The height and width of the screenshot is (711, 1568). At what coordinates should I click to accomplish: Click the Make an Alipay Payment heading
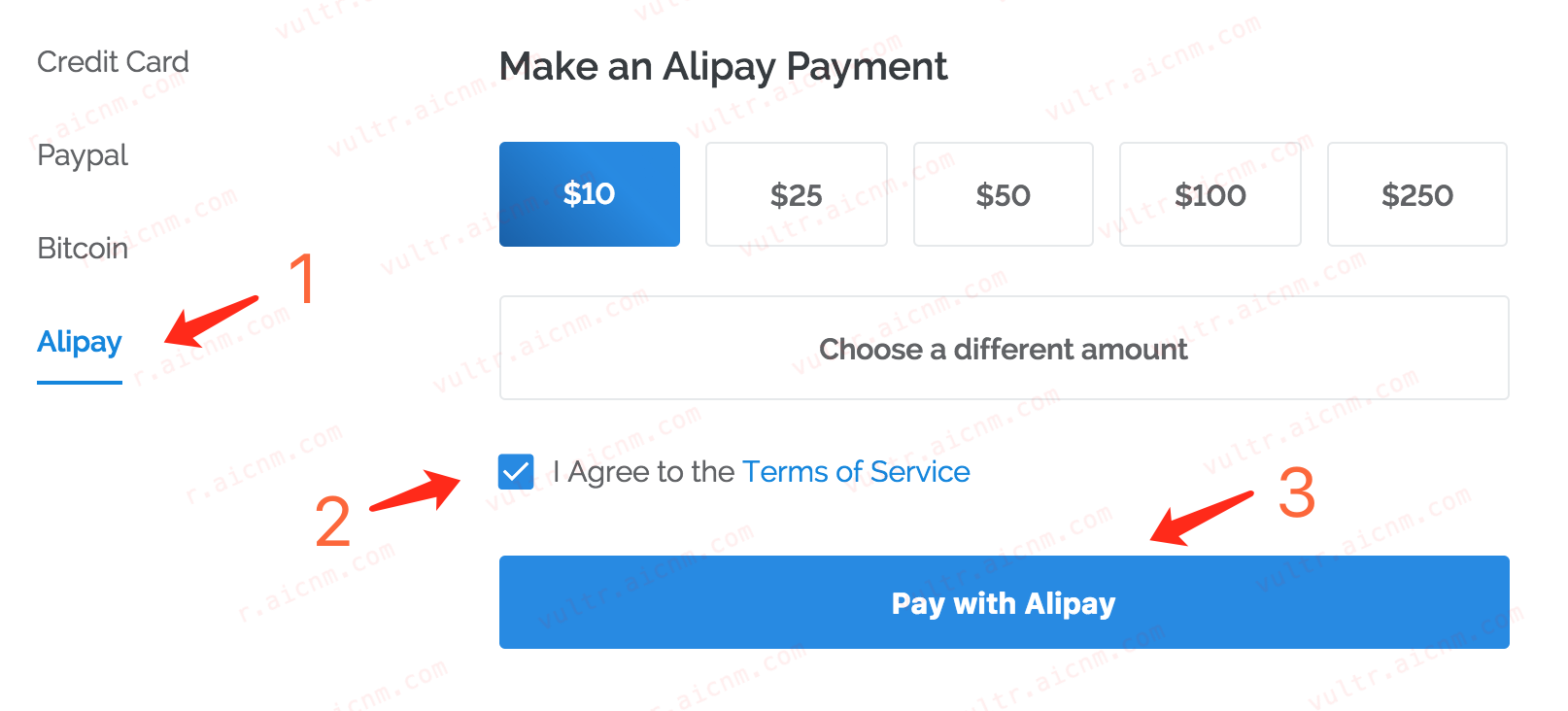723,67
